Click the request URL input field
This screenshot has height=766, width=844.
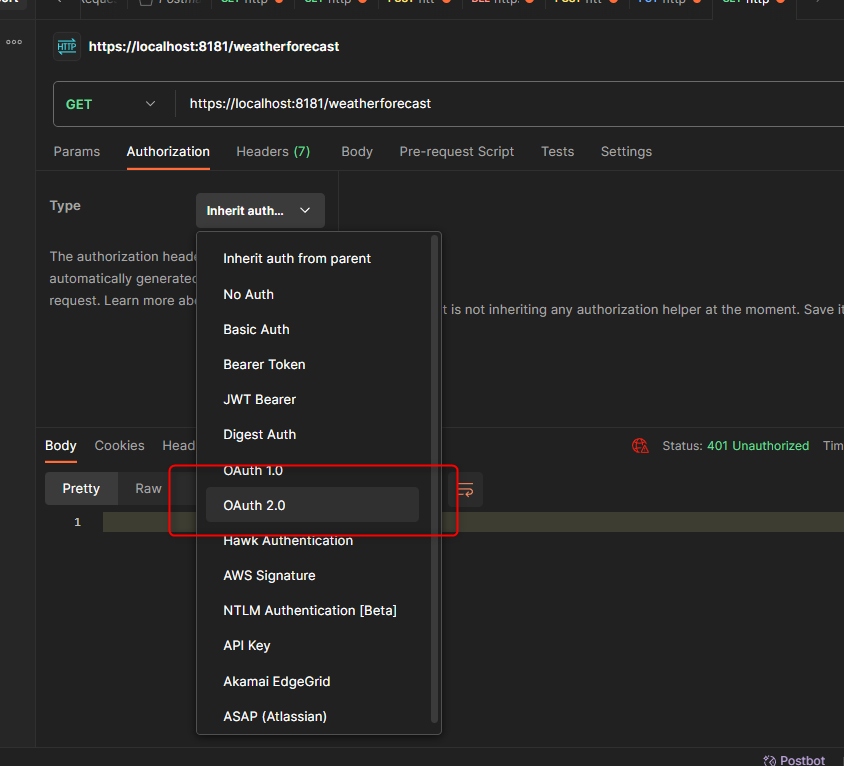(500, 104)
